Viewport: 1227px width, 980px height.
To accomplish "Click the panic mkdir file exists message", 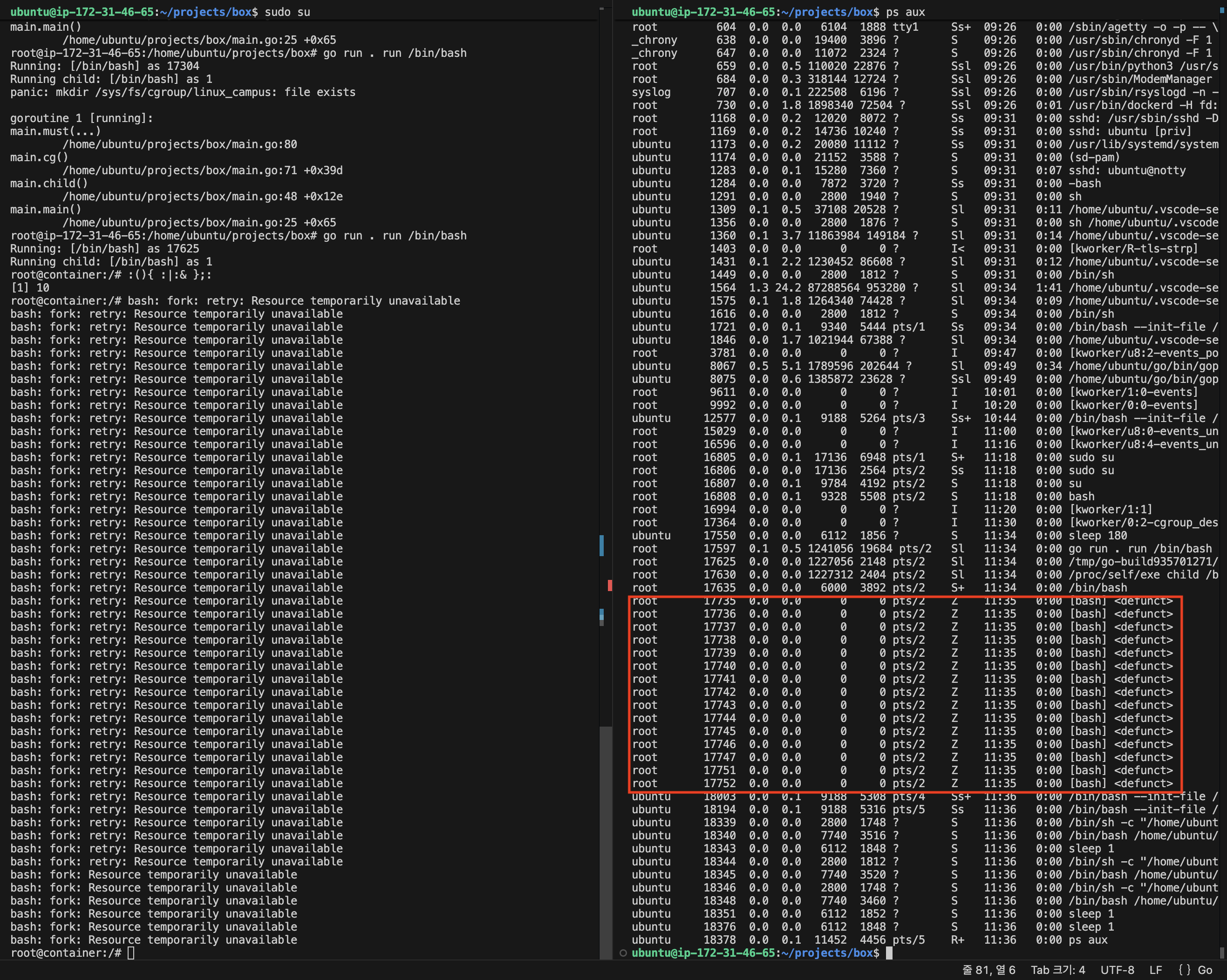I will pos(182,92).
